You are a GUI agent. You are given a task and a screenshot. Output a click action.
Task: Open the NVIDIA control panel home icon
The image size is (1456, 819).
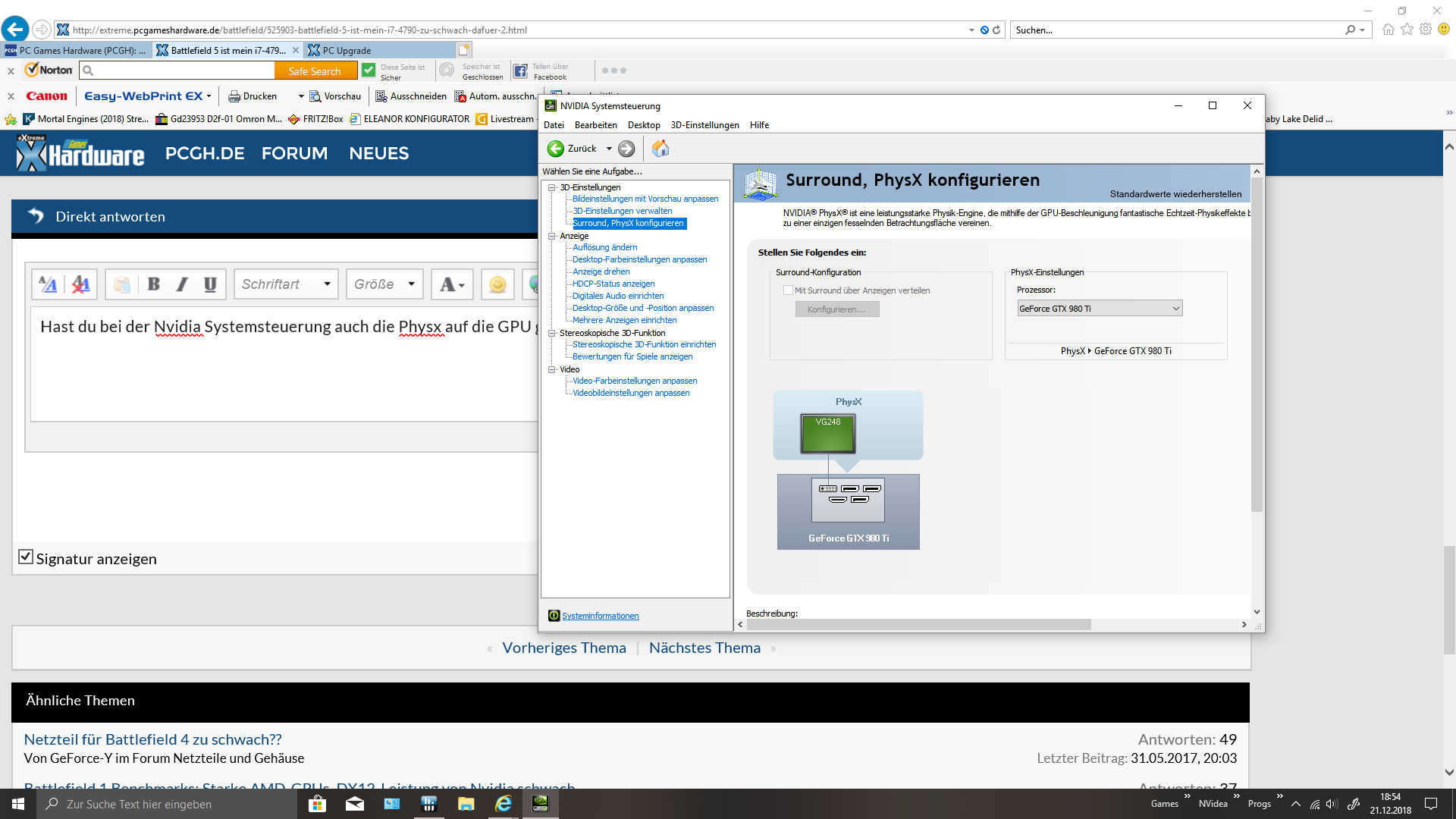tap(661, 149)
